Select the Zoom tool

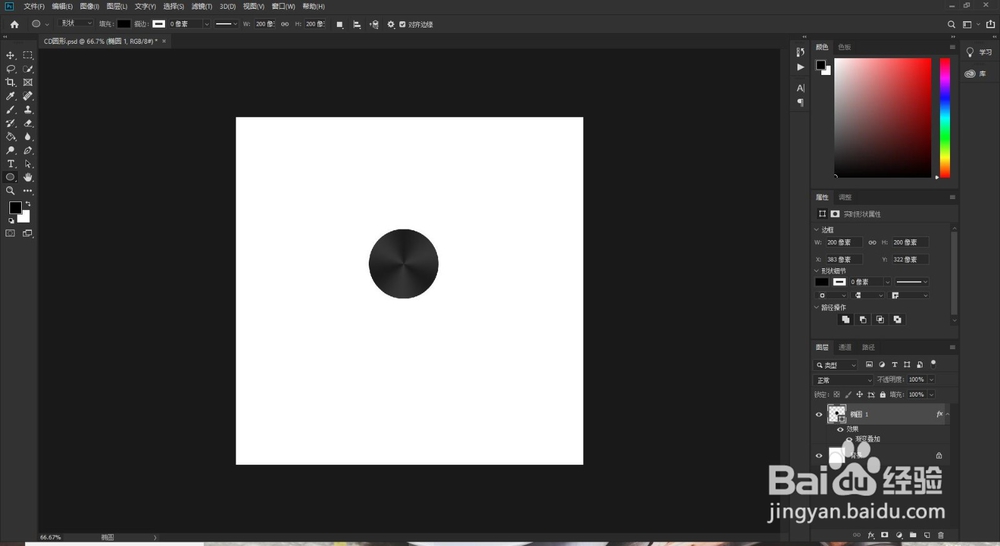click(x=10, y=191)
